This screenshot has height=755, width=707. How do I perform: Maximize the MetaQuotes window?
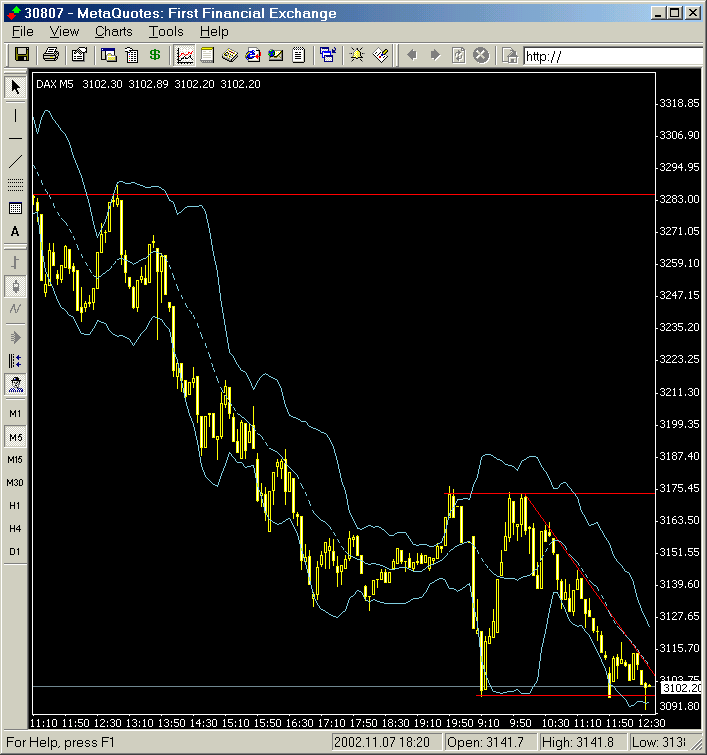[x=675, y=13]
